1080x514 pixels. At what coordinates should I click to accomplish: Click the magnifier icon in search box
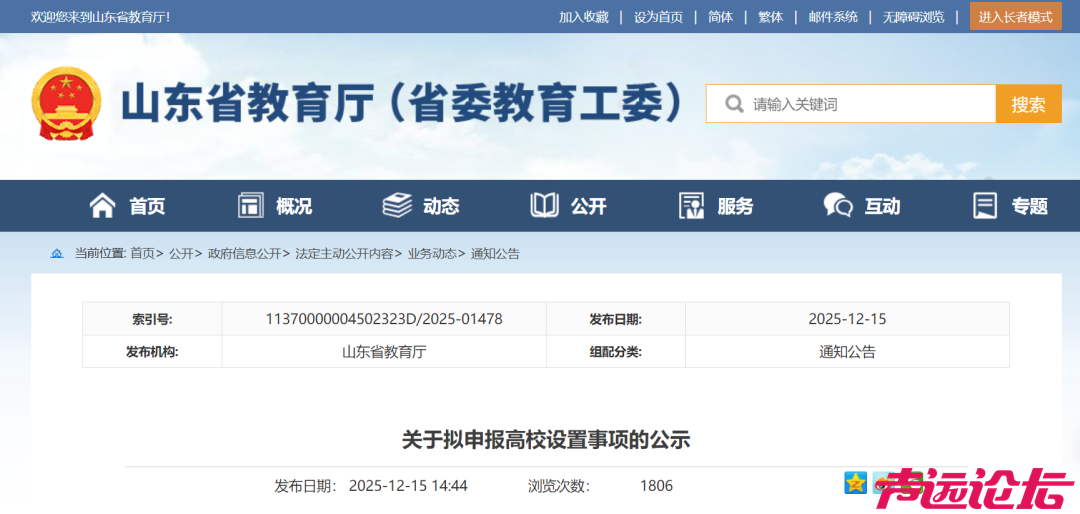coord(734,104)
